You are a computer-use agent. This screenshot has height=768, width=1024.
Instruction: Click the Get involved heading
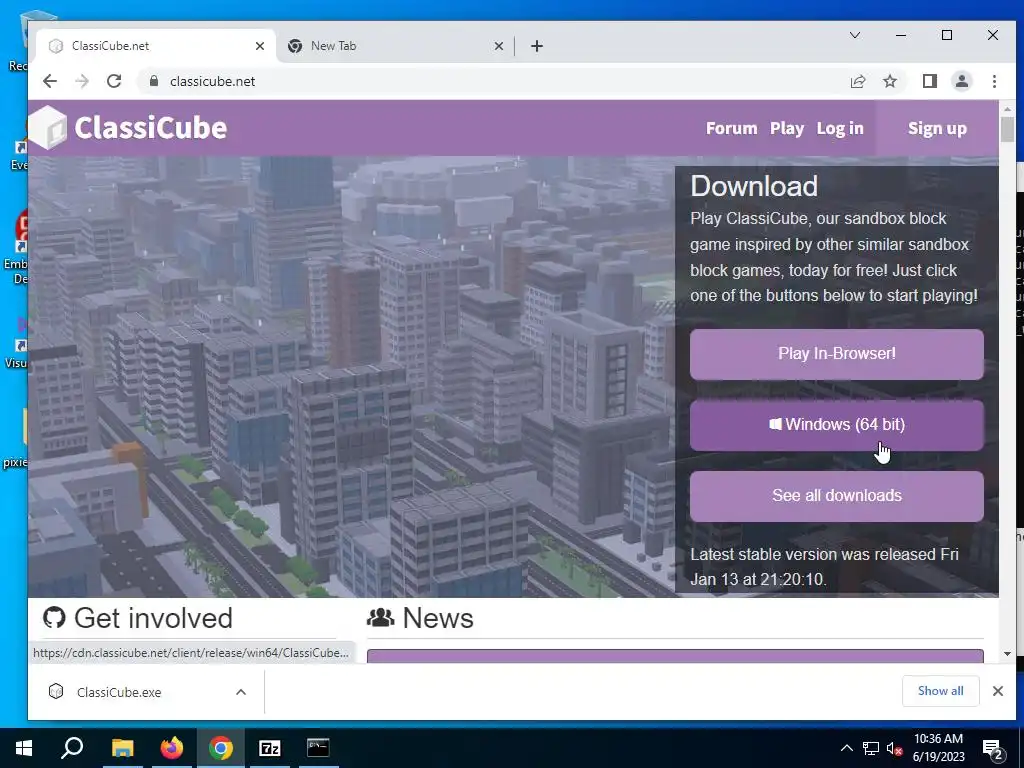click(153, 618)
